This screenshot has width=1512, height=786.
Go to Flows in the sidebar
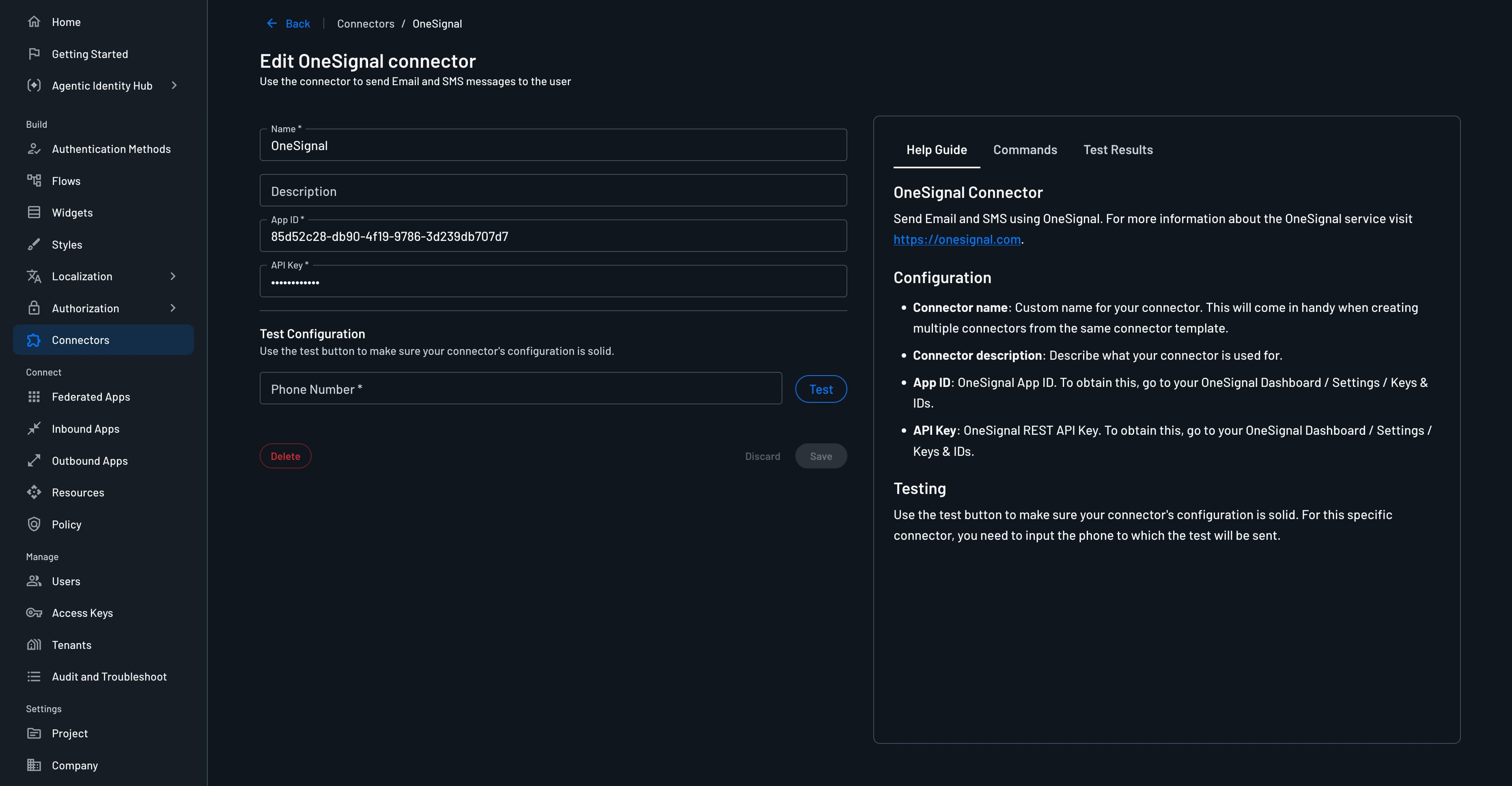(103, 180)
